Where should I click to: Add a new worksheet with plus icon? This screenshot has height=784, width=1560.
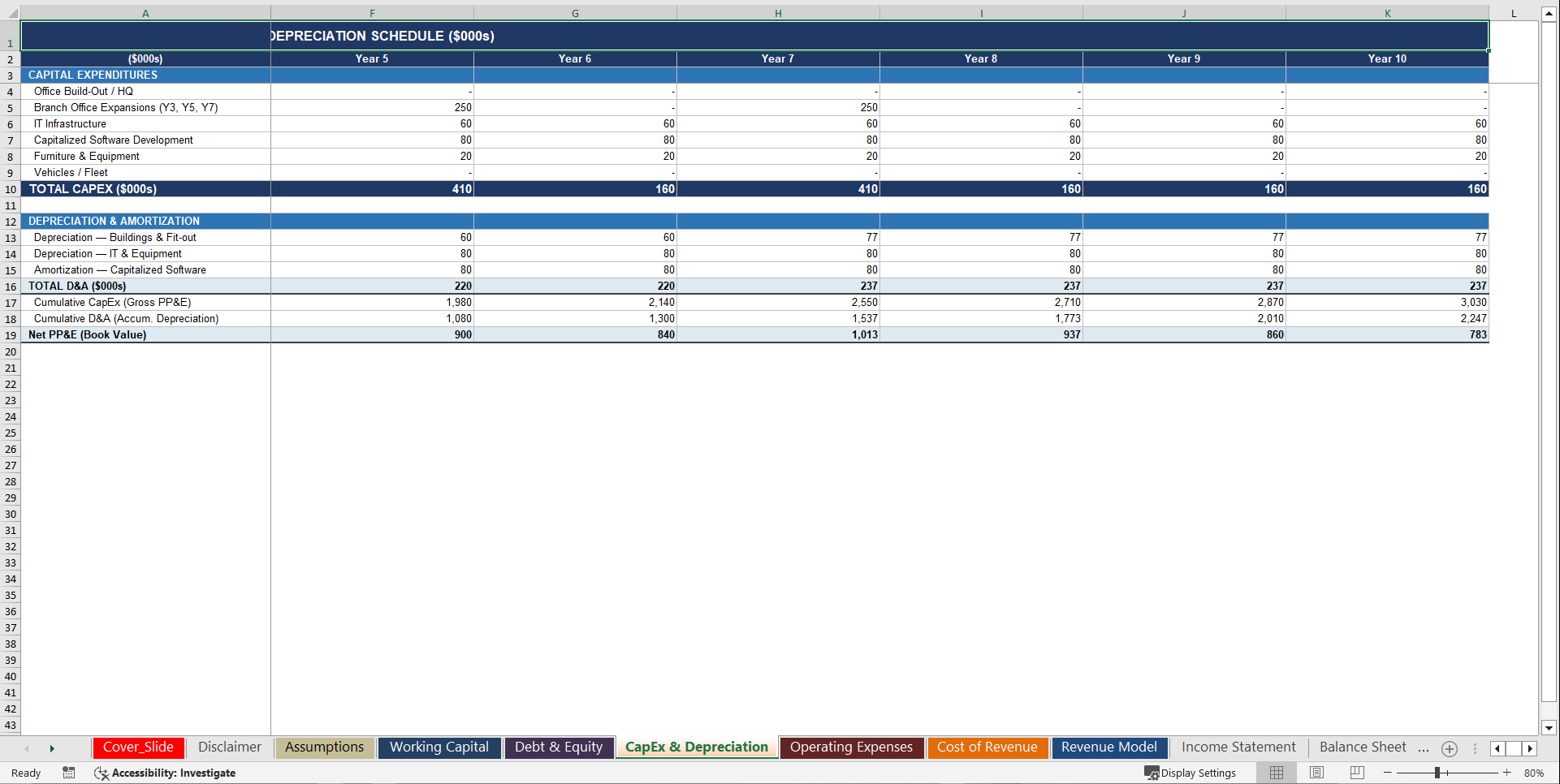(x=1449, y=748)
